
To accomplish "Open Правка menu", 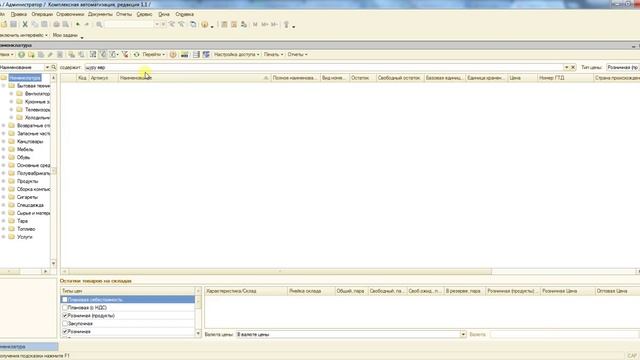I will (x=19, y=14).
